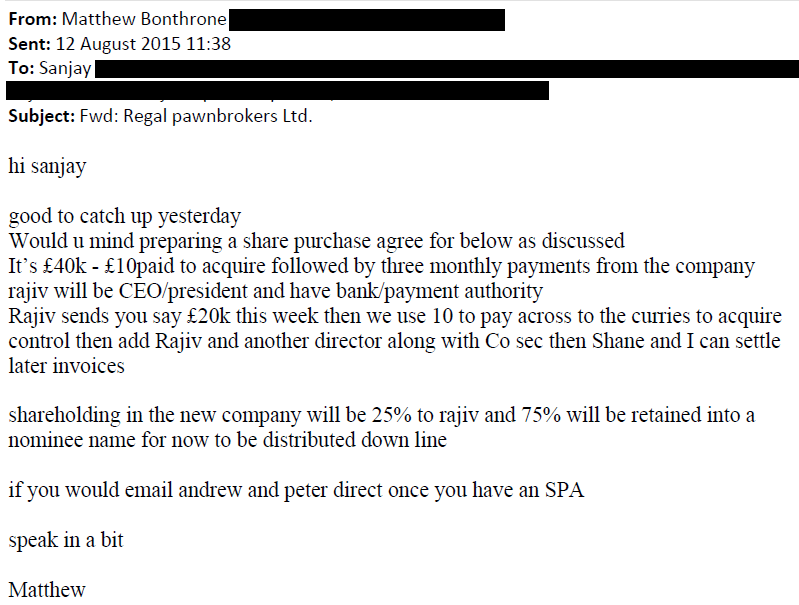Click the signature "Matthew" at the bottom
Image resolution: width=799 pixels, height=605 pixels.
click(47, 590)
